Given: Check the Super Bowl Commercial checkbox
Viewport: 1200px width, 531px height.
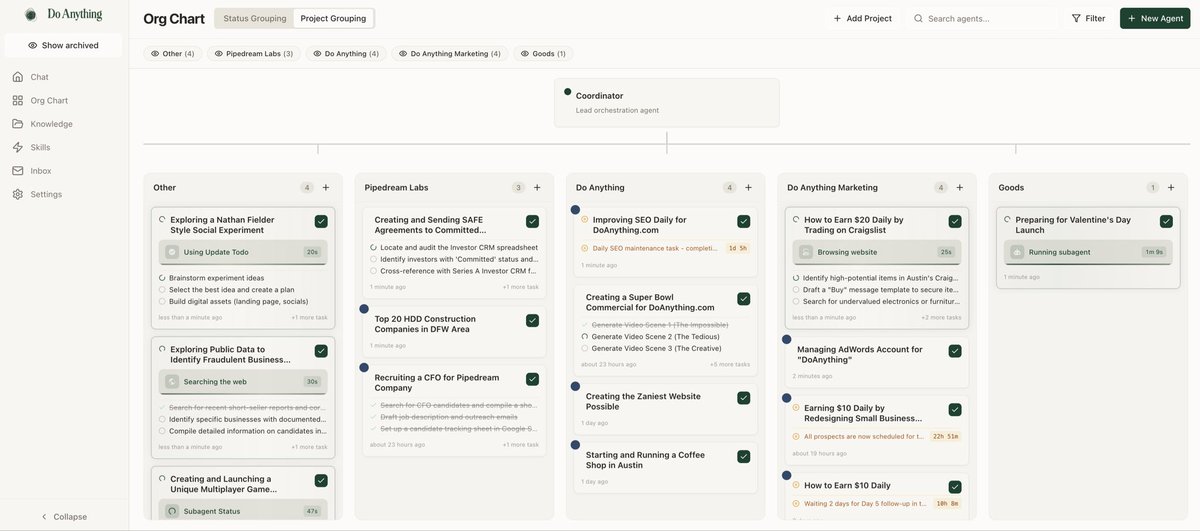Looking at the screenshot, I should click(744, 298).
